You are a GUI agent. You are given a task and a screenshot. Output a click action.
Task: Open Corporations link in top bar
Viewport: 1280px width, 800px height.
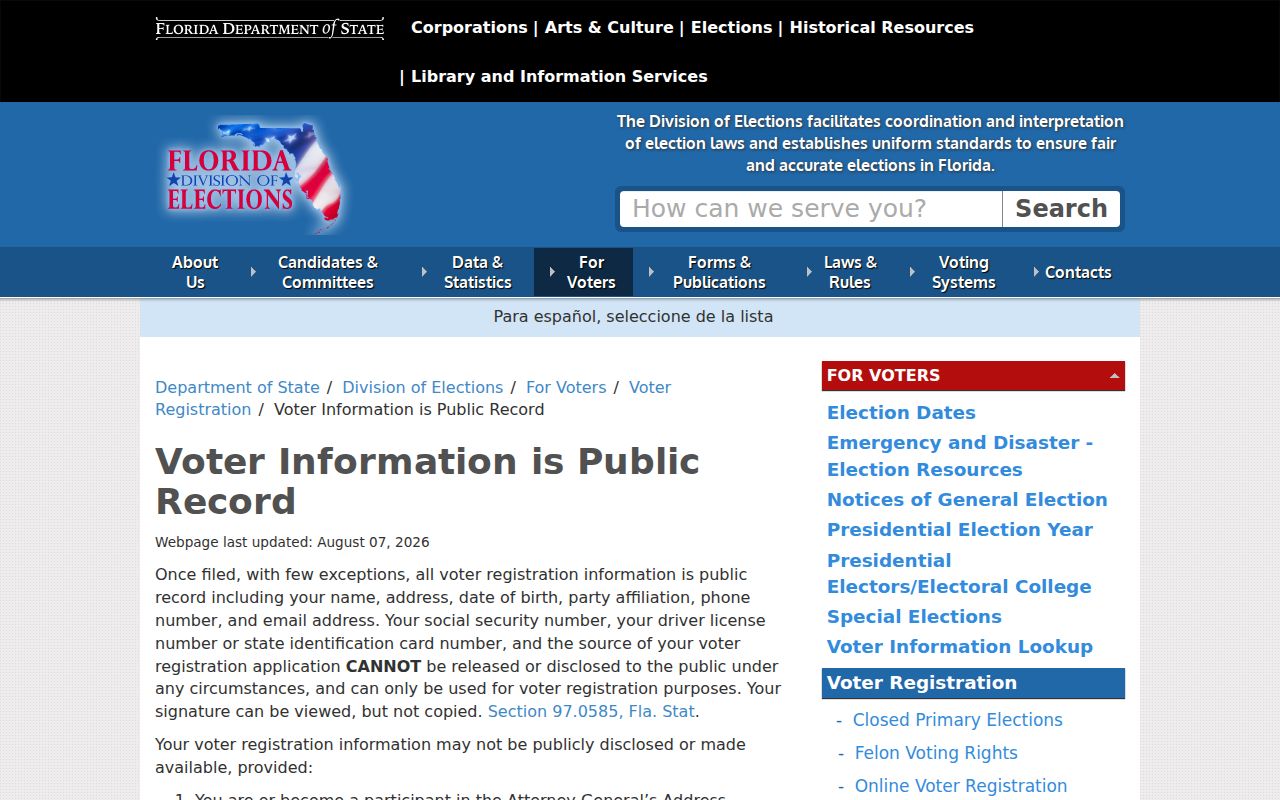[469, 27]
